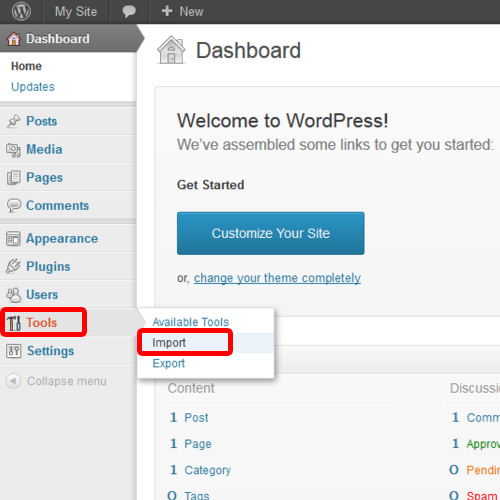The height and width of the screenshot is (500, 500).
Task: Go to Updates under Dashboard
Action: [33, 87]
